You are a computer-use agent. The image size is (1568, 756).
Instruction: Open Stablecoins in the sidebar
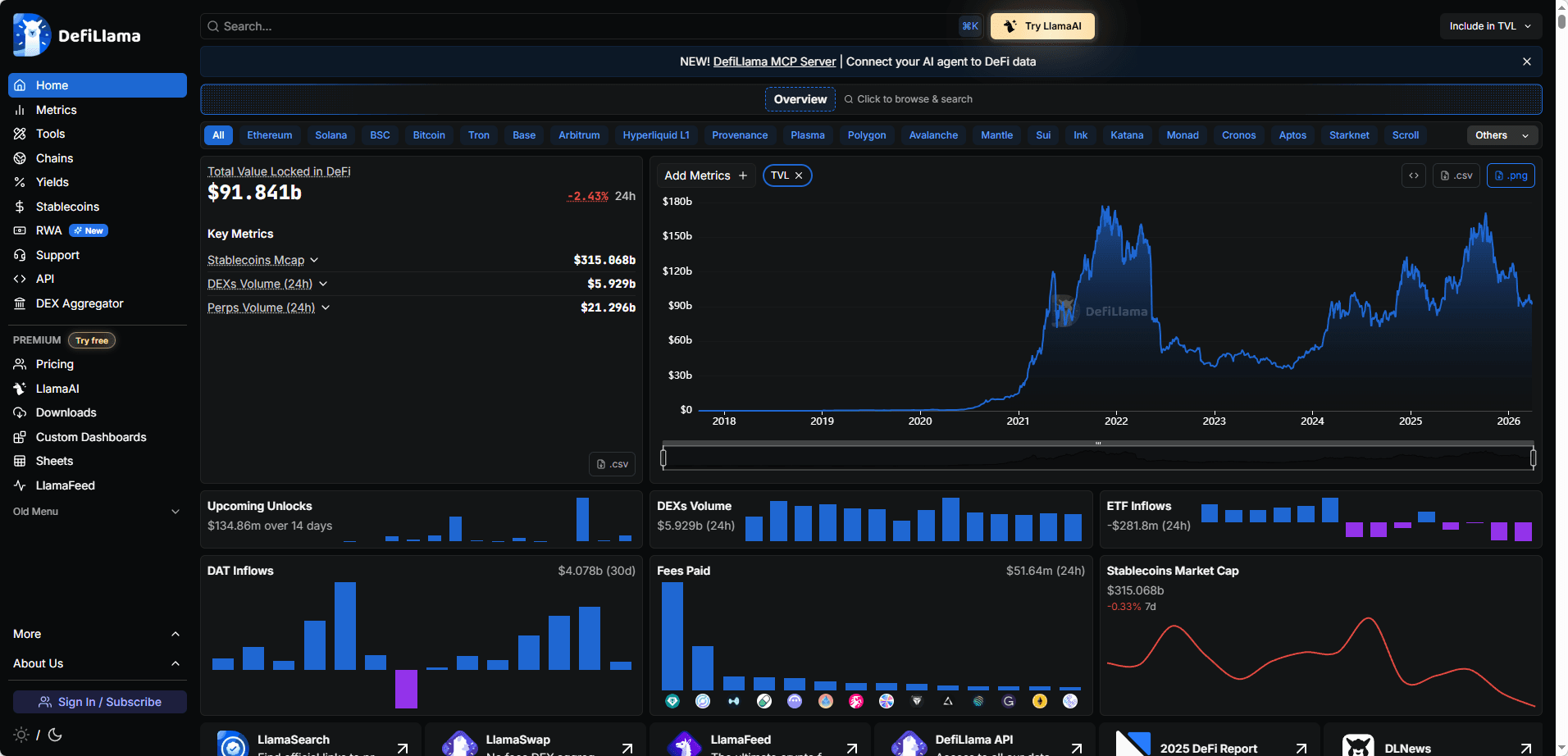click(x=67, y=207)
